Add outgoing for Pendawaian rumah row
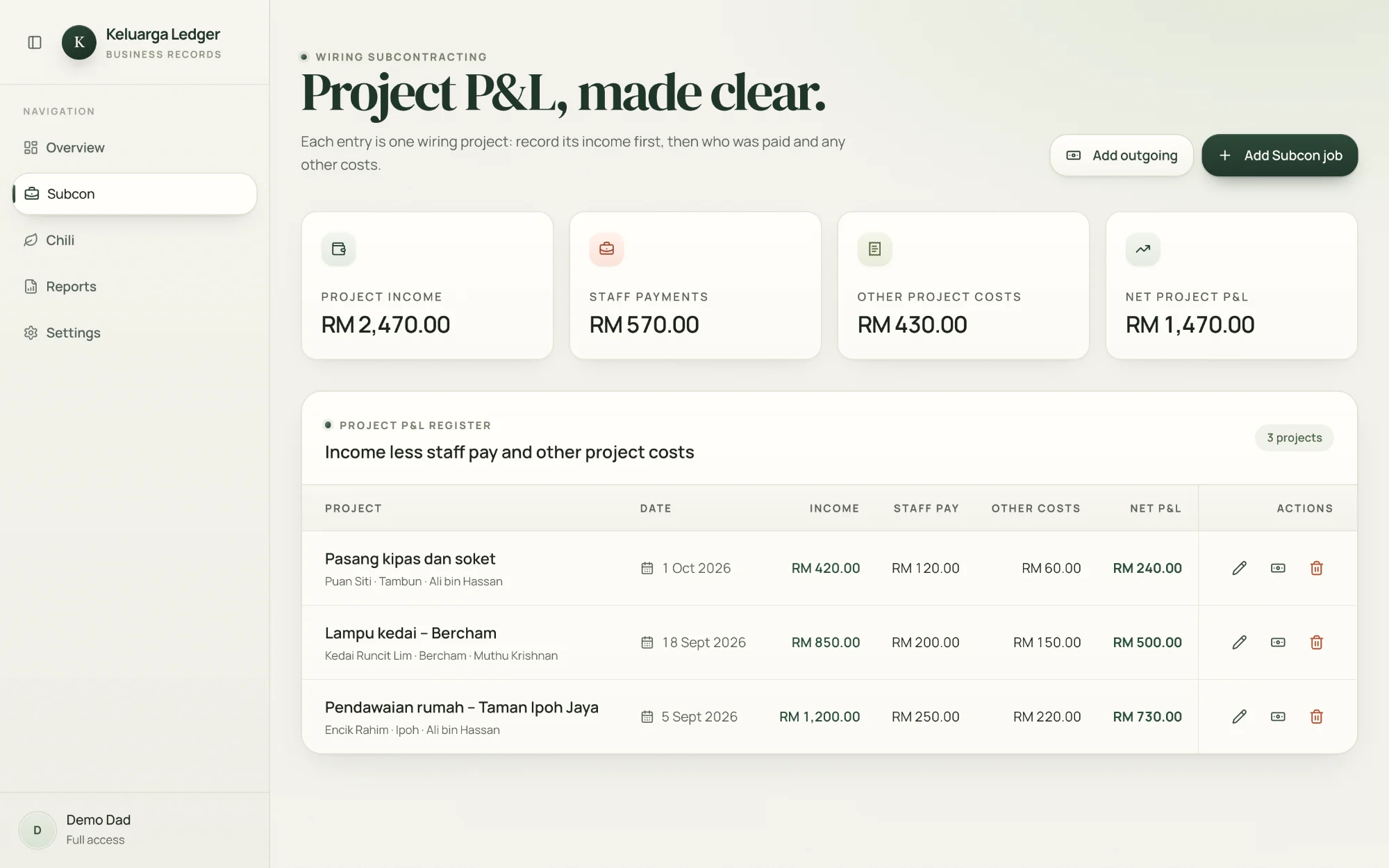The height and width of the screenshot is (868, 1389). coord(1278,717)
